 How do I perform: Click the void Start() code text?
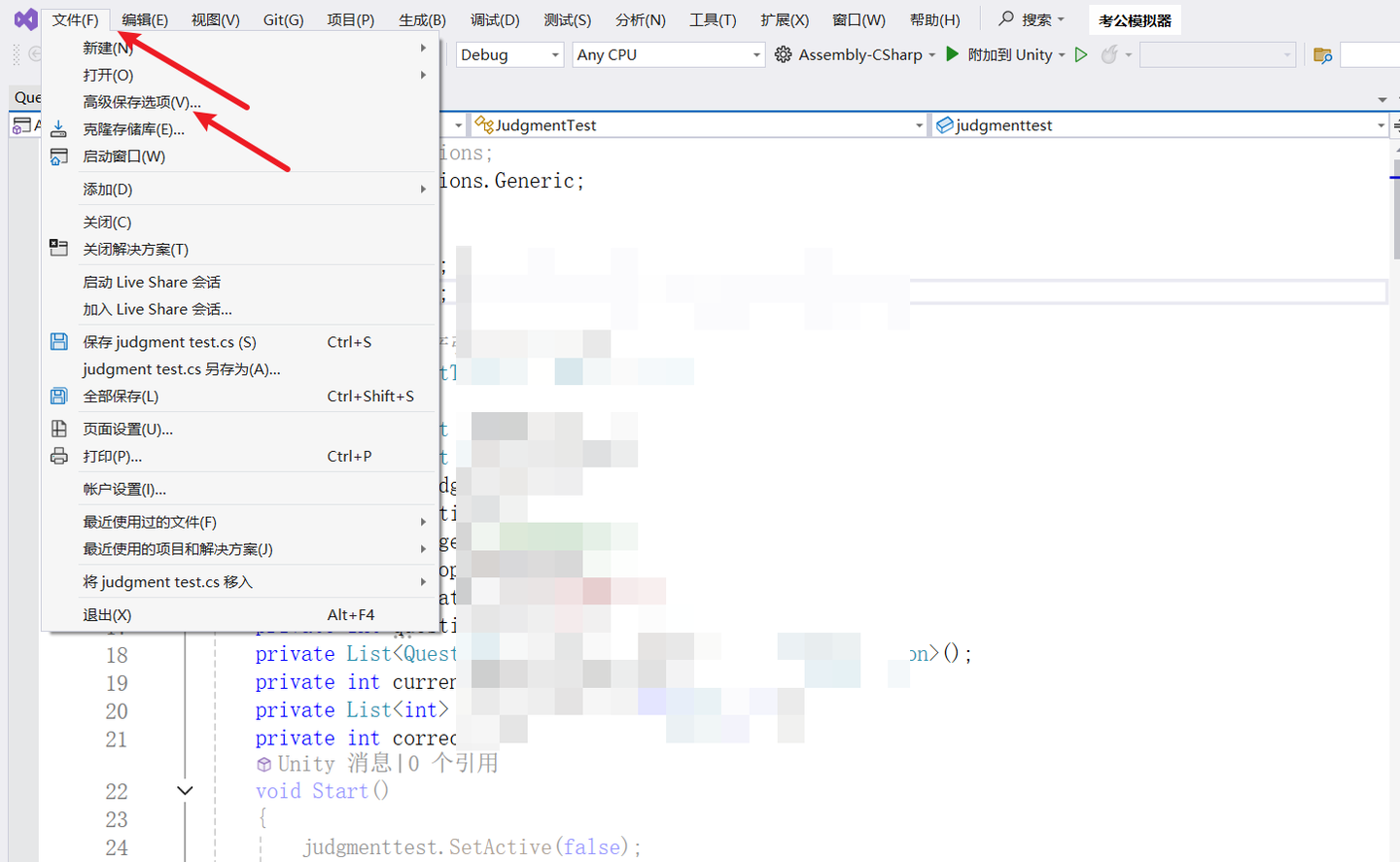coord(322,791)
